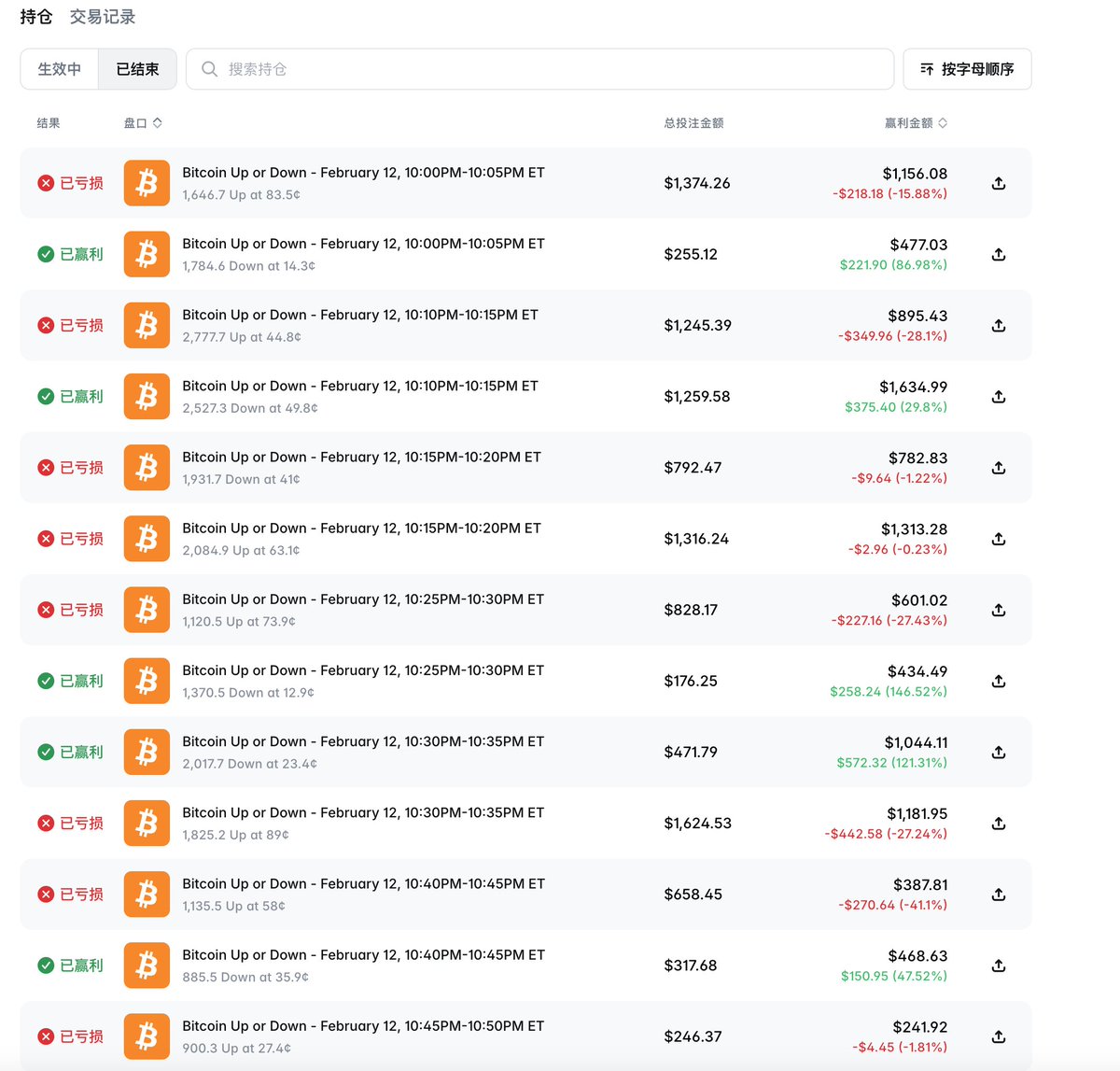The width and height of the screenshot is (1120, 1071).
Task: Open the 交易记录 tab
Action: pyautogui.click(x=103, y=17)
